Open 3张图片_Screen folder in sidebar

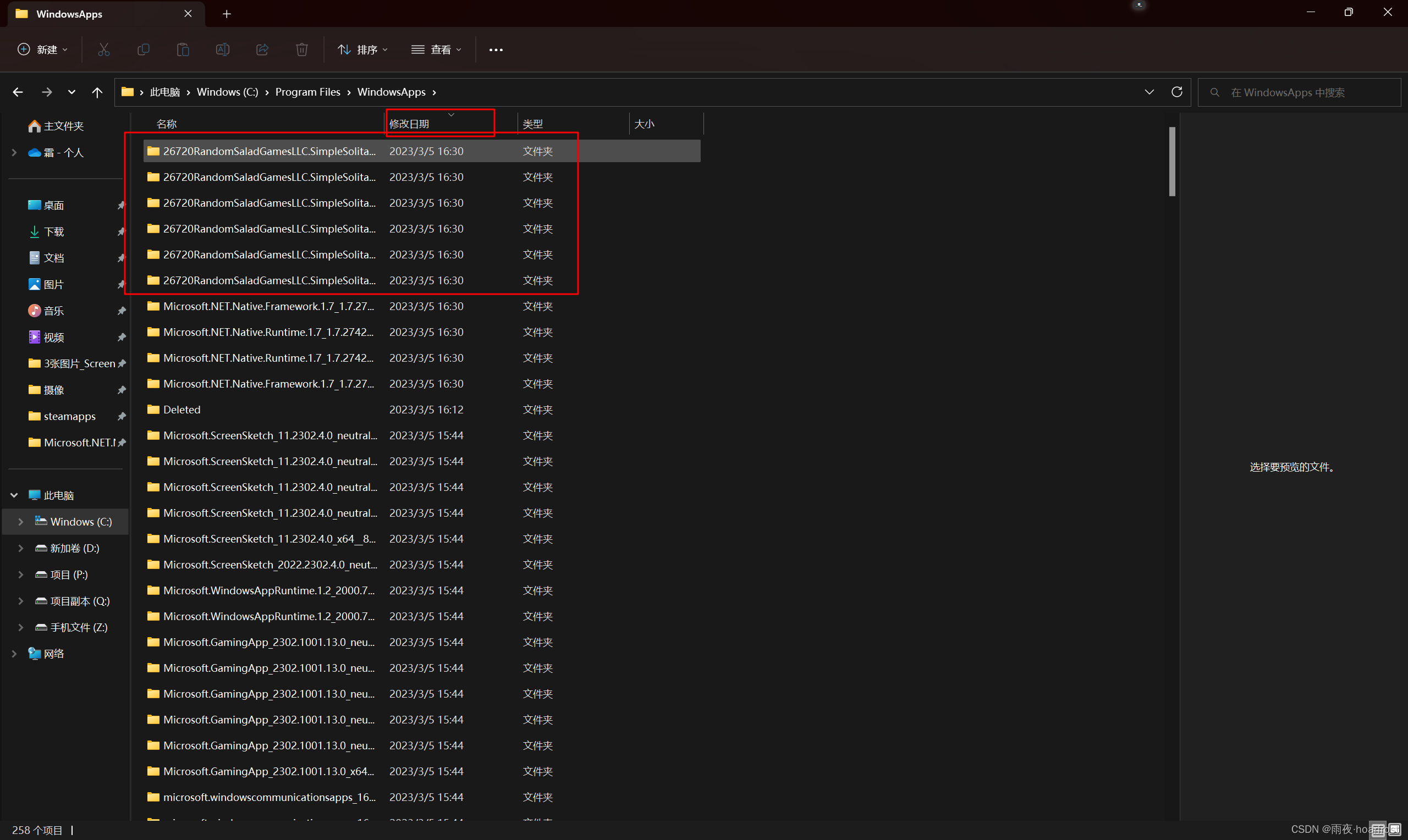[x=71, y=363]
